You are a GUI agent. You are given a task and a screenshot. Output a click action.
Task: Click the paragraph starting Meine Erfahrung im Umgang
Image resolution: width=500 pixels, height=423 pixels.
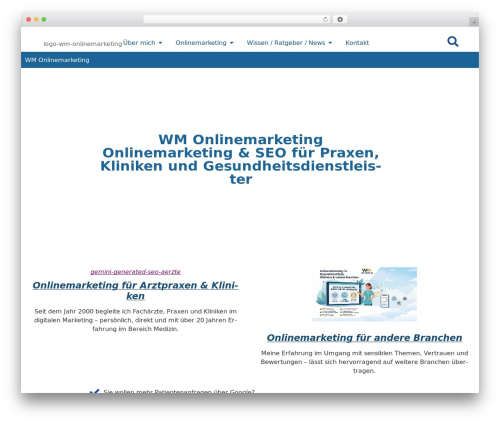pos(364,362)
